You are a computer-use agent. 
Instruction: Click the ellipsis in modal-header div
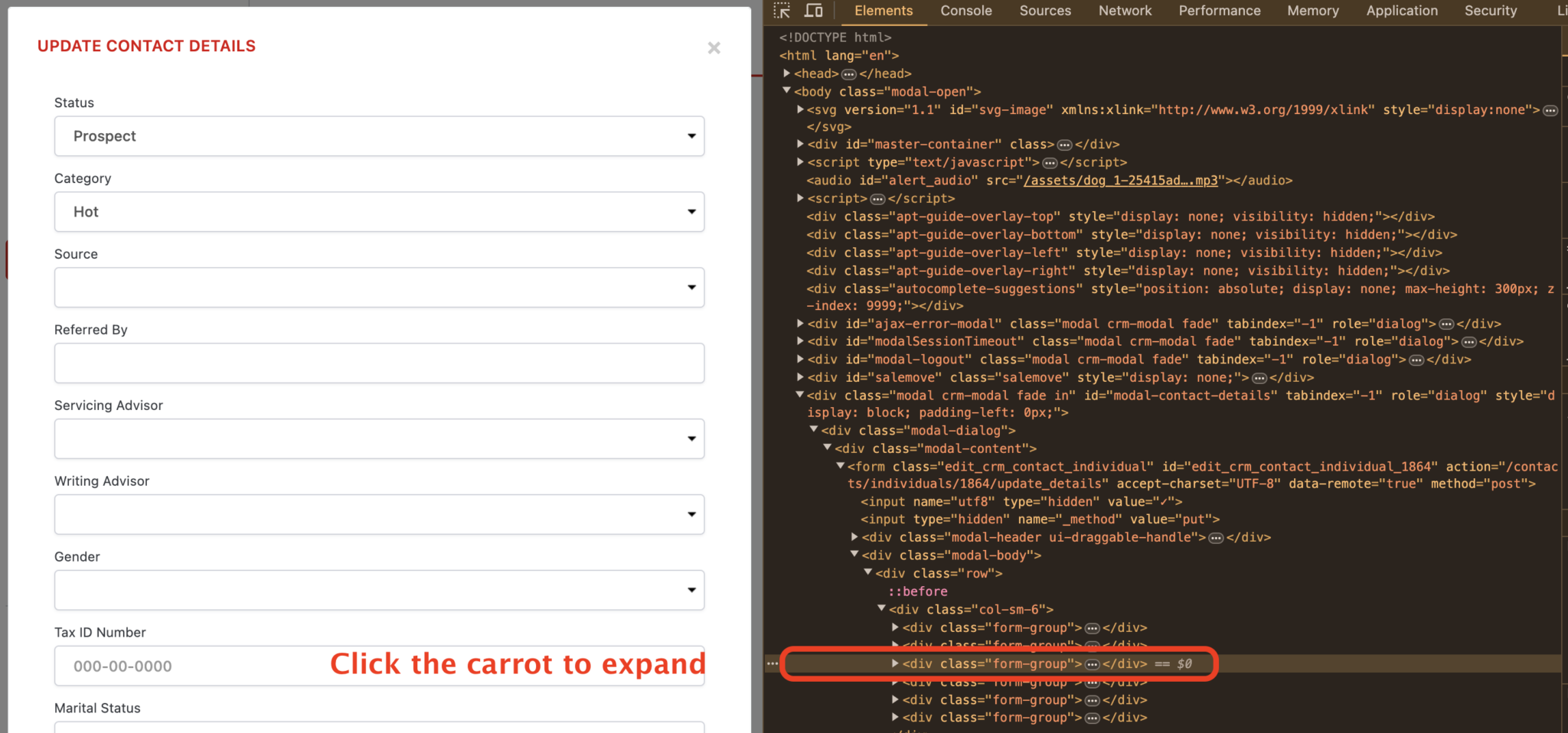tap(1216, 538)
